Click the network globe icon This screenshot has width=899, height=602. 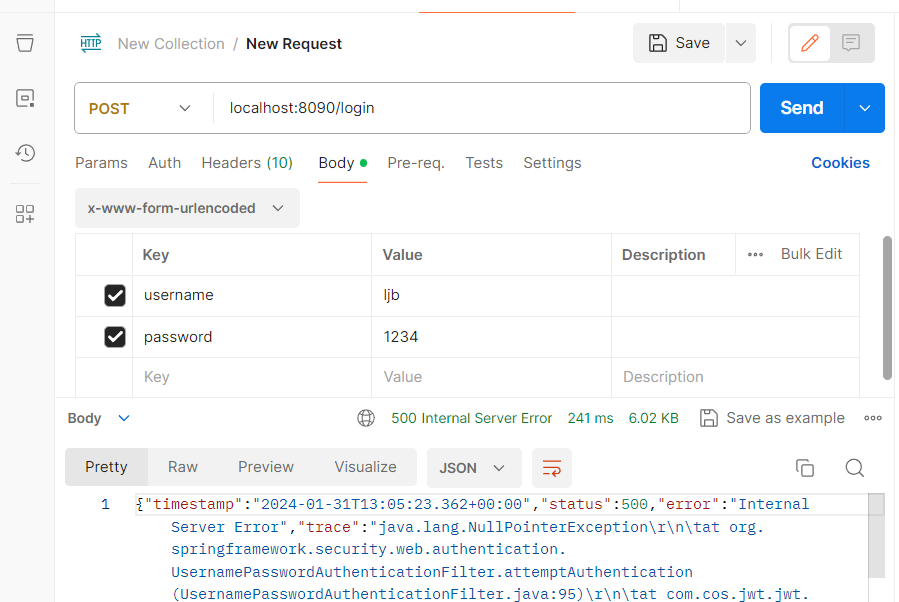click(366, 418)
